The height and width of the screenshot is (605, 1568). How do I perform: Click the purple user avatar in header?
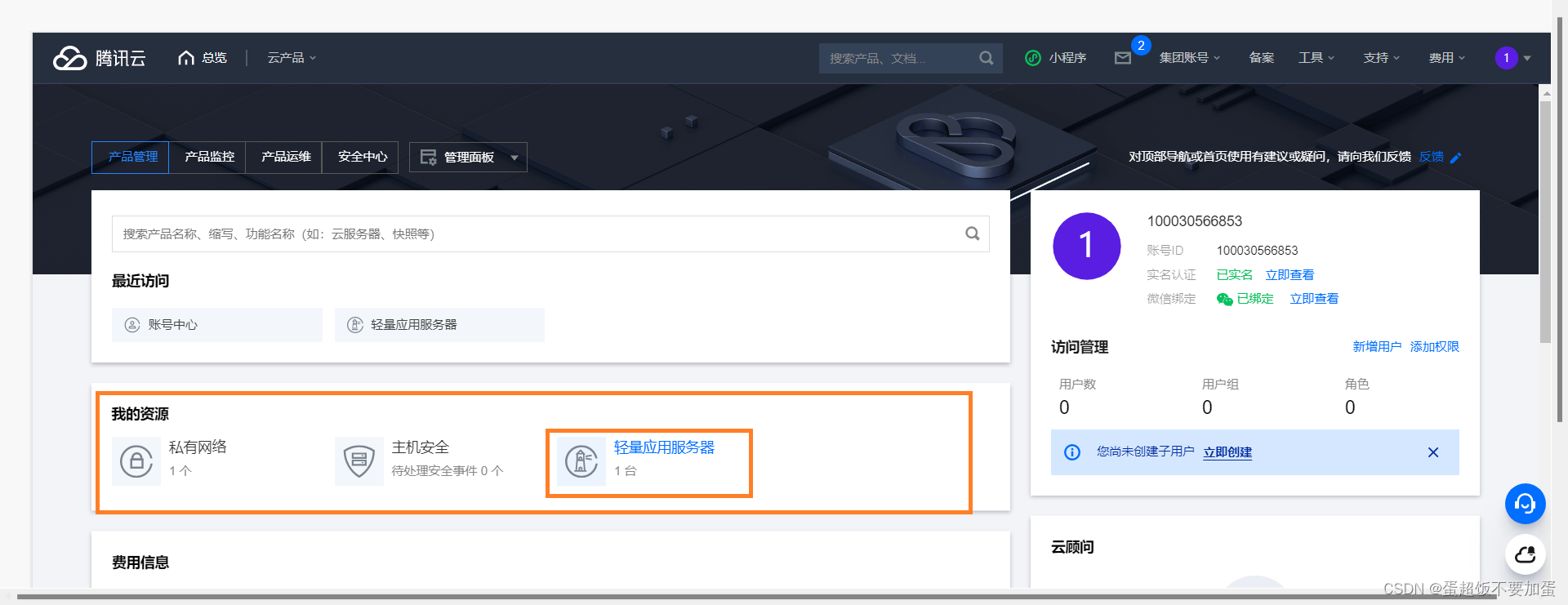1507,58
